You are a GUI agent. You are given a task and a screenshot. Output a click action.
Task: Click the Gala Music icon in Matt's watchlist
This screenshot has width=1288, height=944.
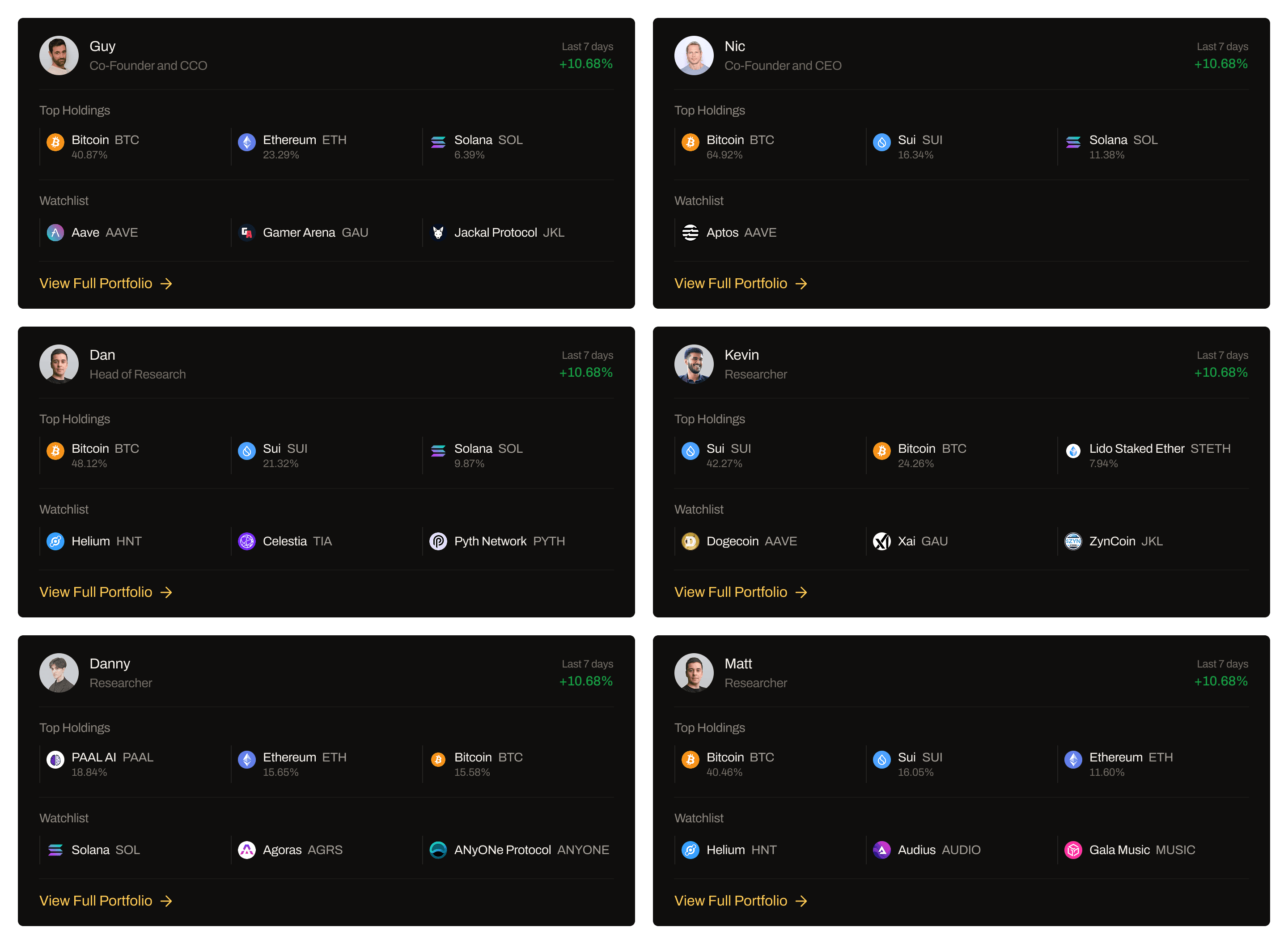click(x=1073, y=850)
